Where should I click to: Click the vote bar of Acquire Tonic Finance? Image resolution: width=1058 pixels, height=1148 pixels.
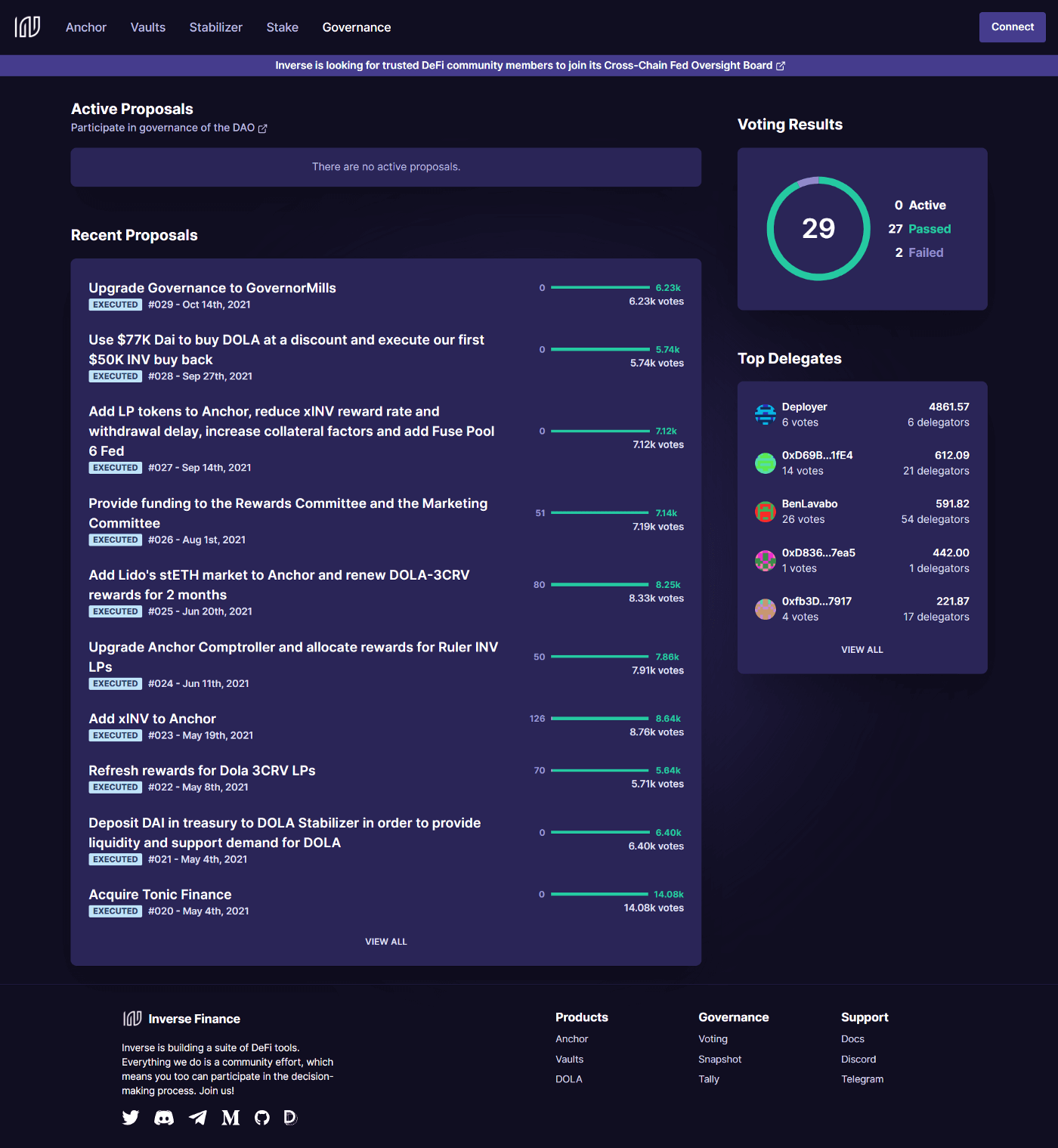coord(599,894)
